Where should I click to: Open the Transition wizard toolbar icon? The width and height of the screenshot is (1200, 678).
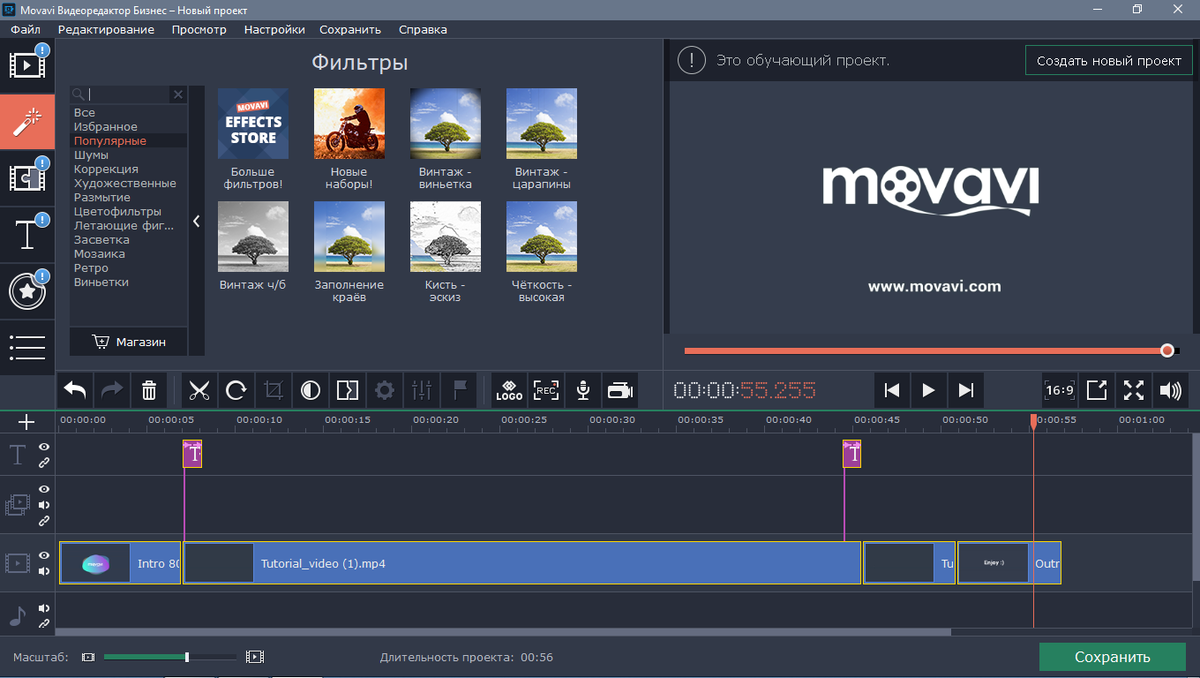[x=347, y=390]
